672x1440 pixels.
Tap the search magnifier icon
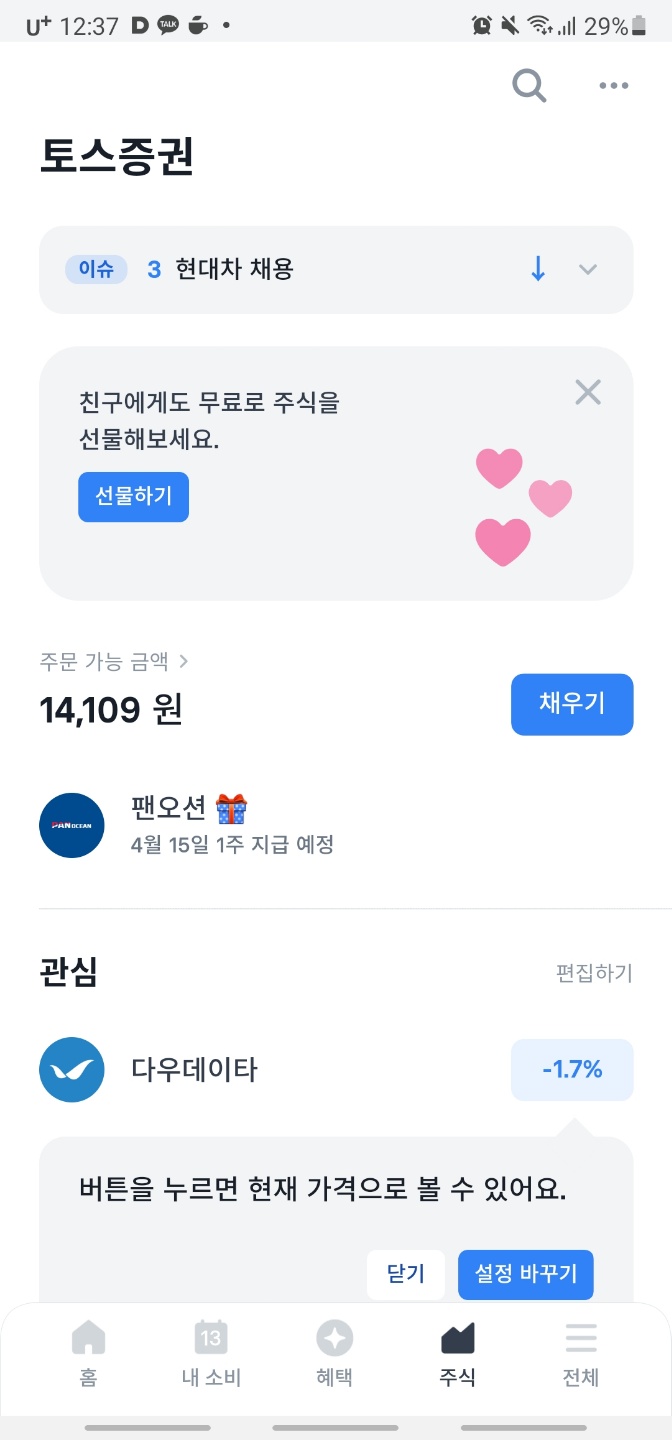[x=529, y=86]
